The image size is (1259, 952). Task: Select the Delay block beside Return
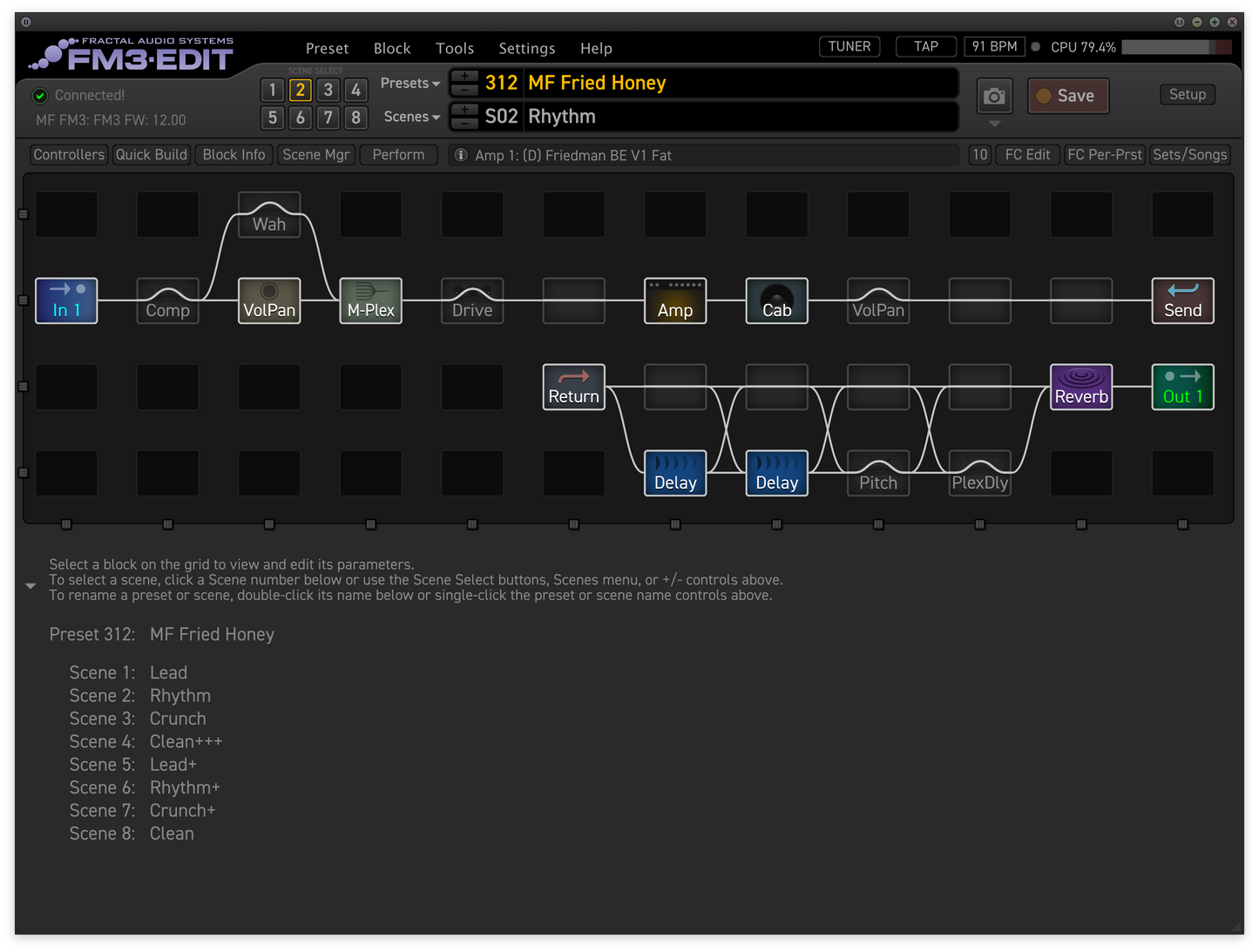tap(675, 473)
